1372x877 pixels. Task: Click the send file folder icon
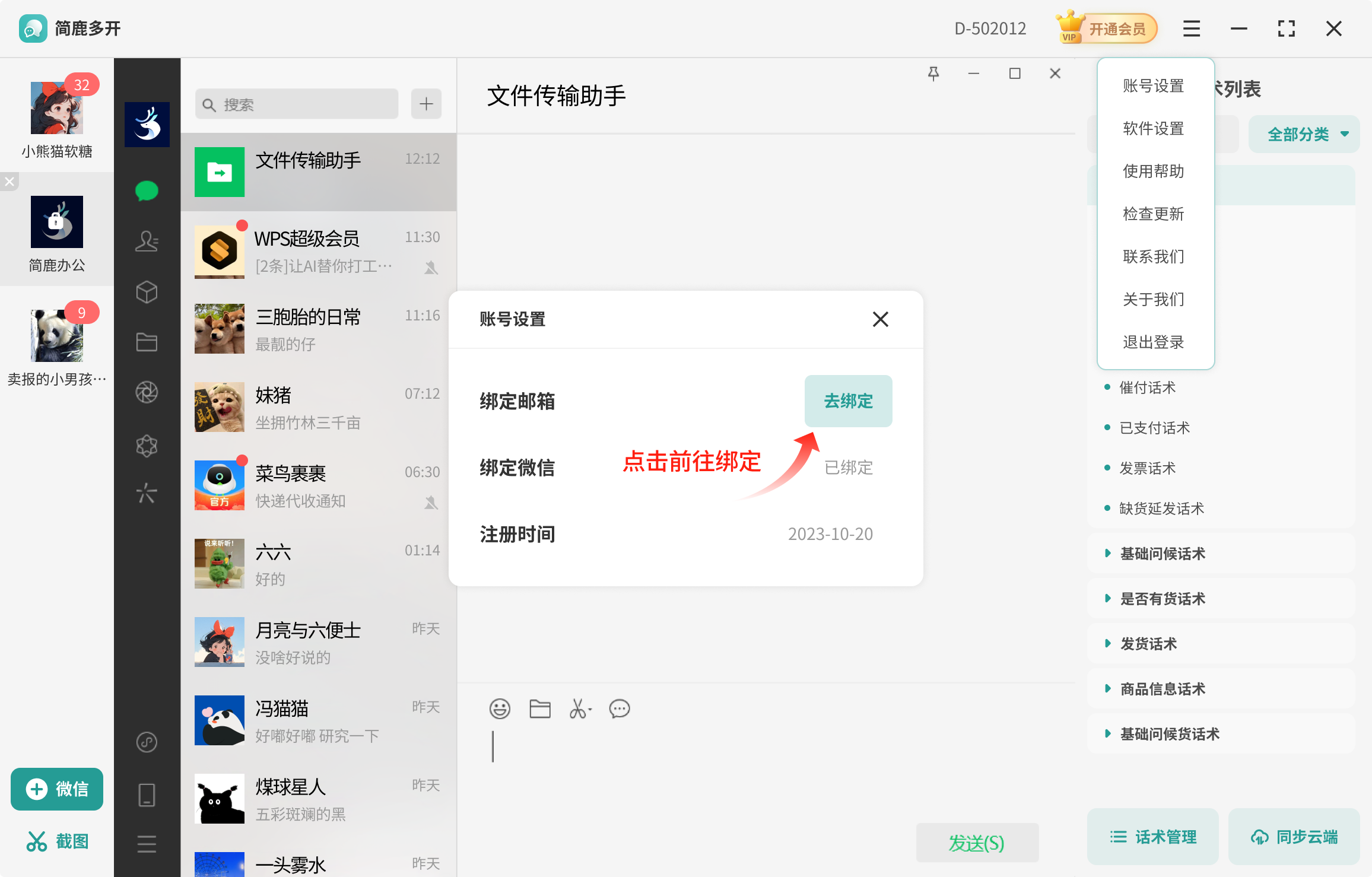(539, 708)
